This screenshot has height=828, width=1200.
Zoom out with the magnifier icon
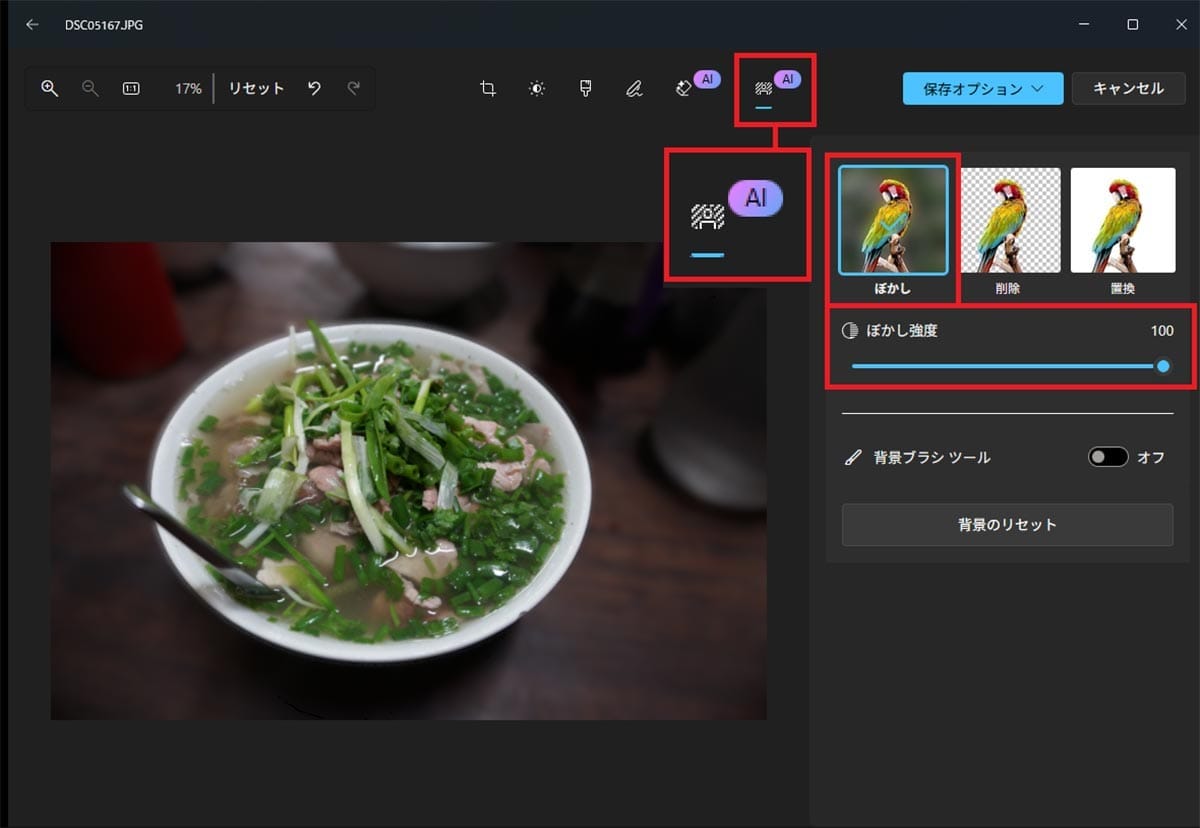(90, 88)
